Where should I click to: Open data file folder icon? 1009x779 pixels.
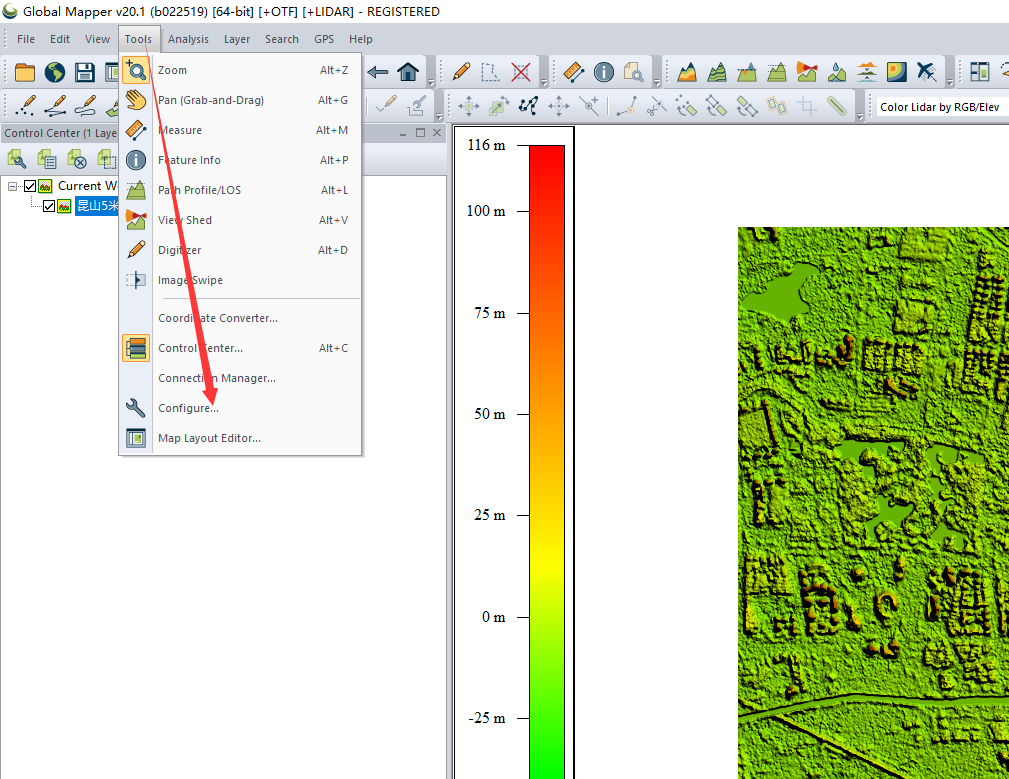[x=24, y=72]
